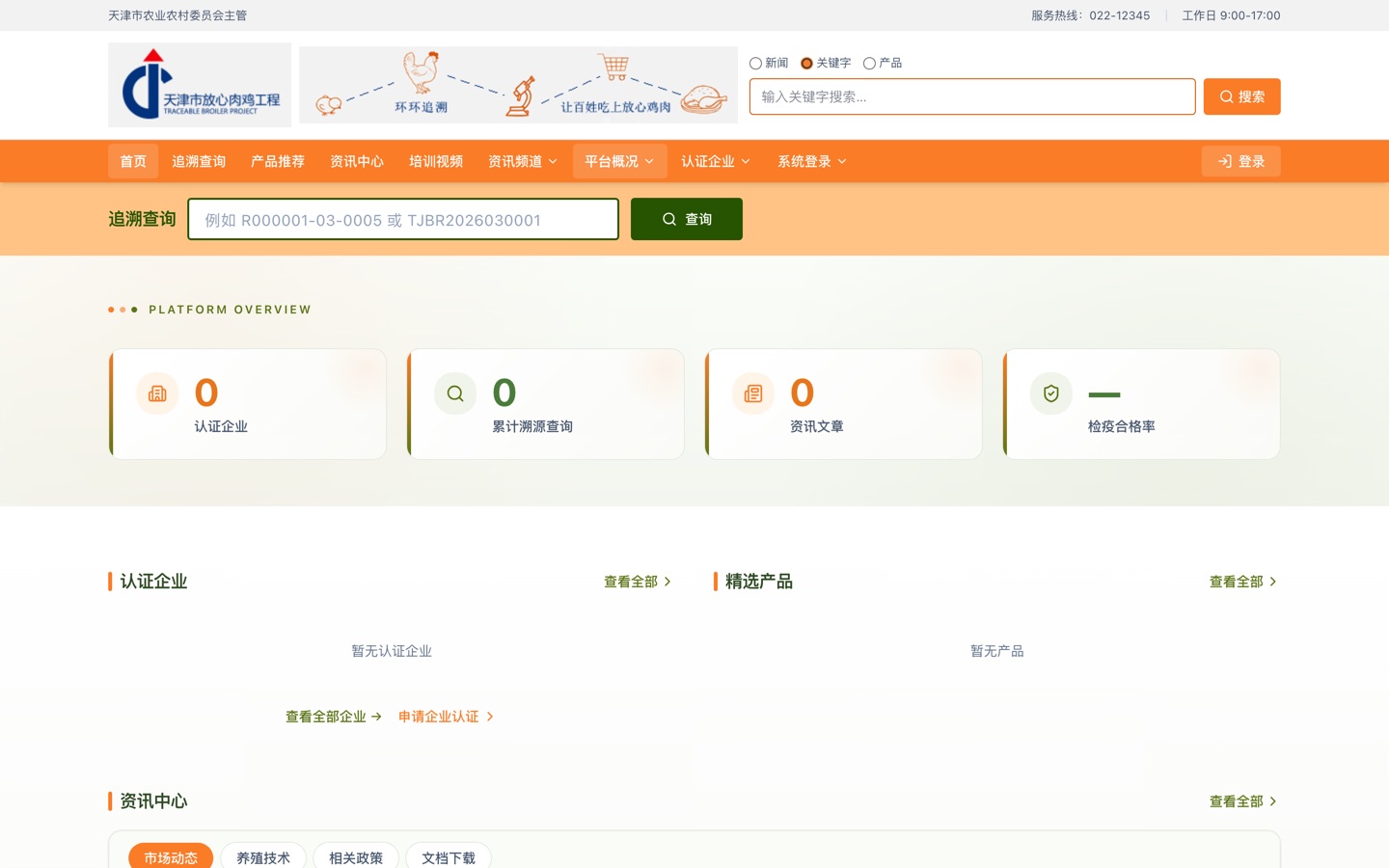Viewport: 1389px width, 868px height.
Task: Click the magnifier icon on 累计溯源查询 card
Action: 455,393
